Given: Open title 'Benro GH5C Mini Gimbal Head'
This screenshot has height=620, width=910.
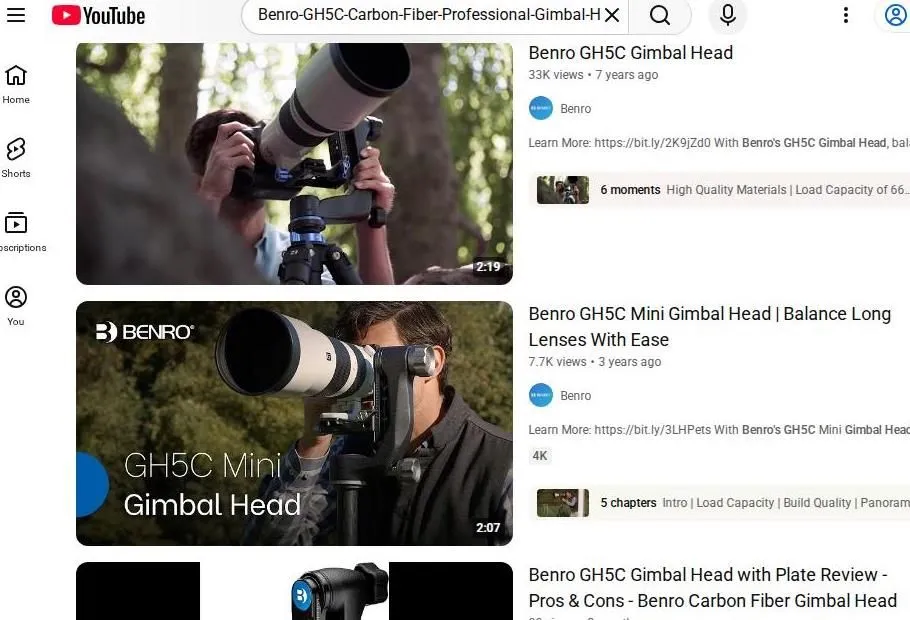Looking at the screenshot, I should (x=709, y=326).
